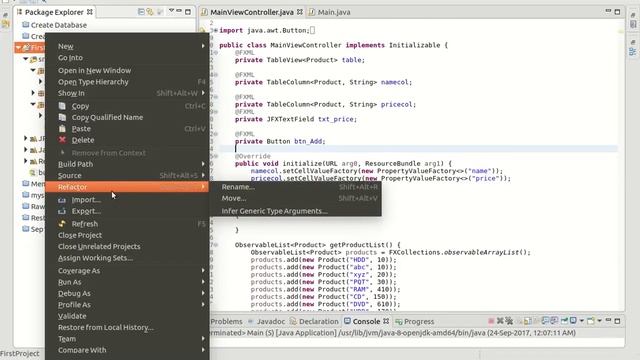
Task: Select Package Explorer tab
Action: coord(55,12)
